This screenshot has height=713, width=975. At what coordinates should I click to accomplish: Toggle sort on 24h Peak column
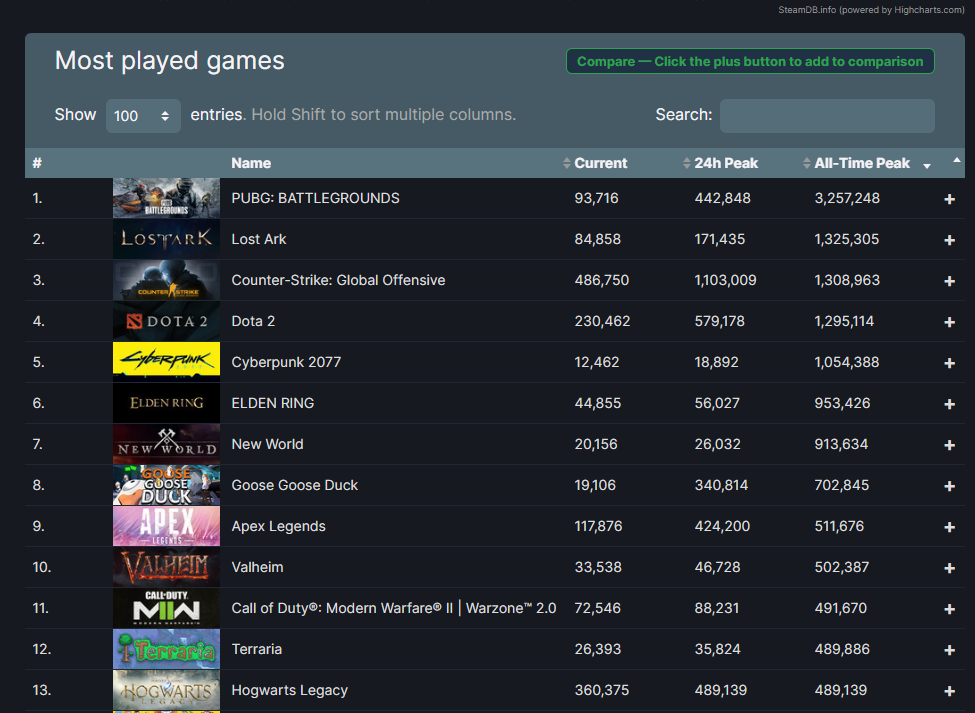click(x=687, y=163)
